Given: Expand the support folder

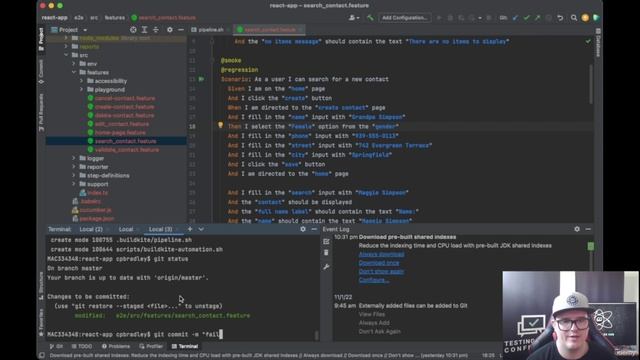Looking at the screenshot, I should click(74, 184).
